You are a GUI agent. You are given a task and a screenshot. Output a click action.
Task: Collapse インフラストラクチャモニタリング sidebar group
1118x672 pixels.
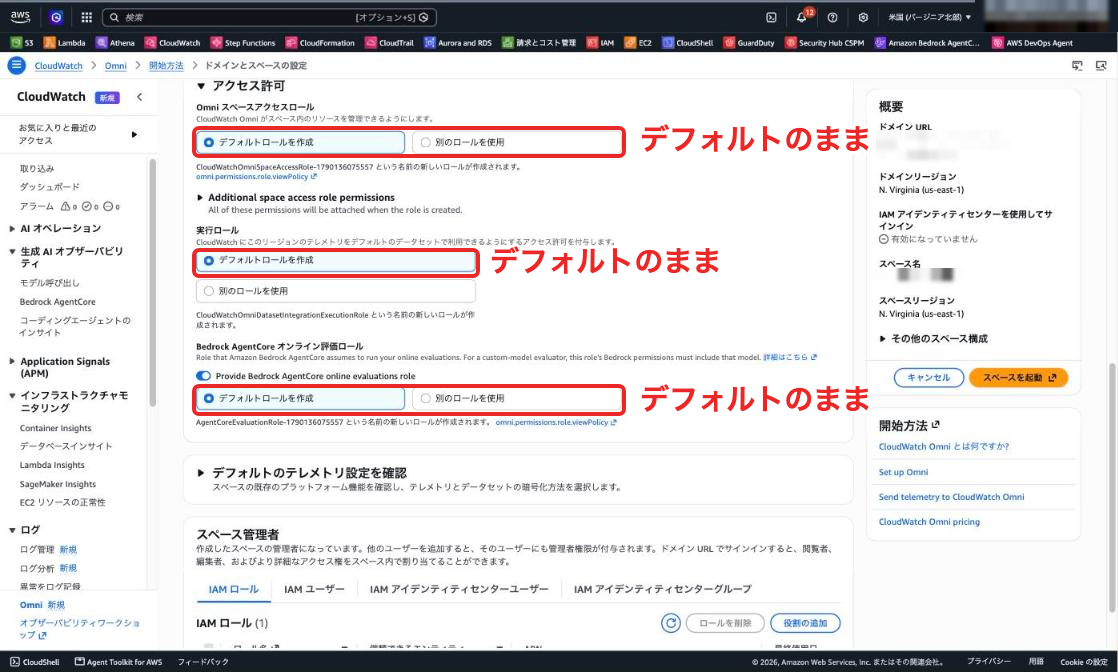click(x=12, y=395)
